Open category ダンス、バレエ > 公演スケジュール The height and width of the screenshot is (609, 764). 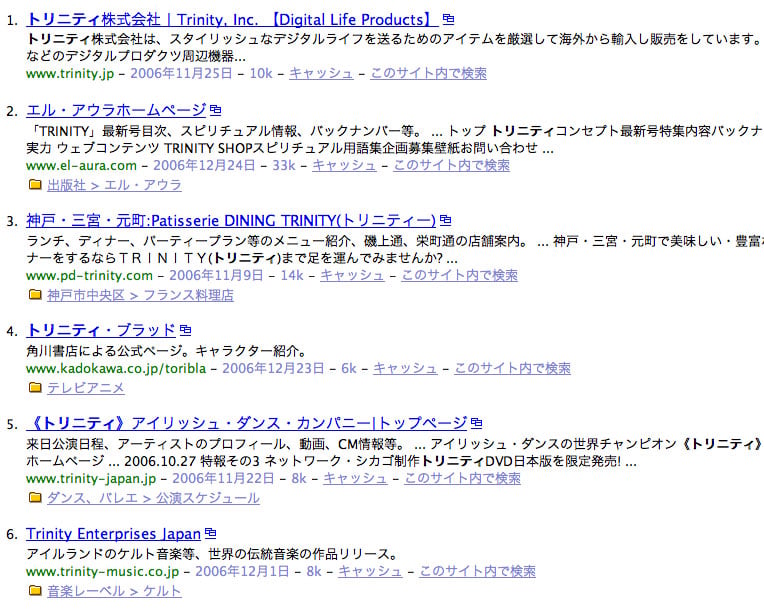tap(153, 498)
